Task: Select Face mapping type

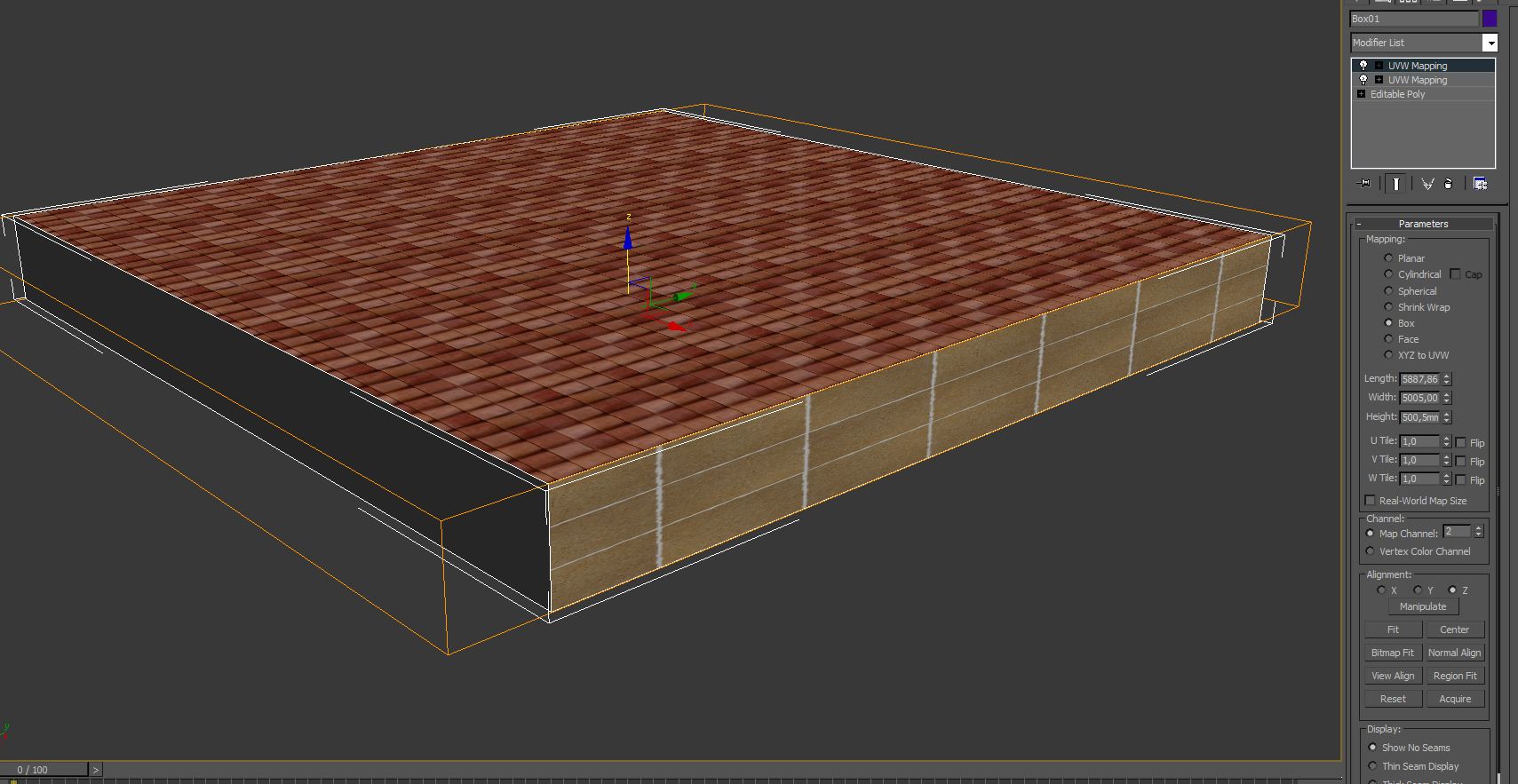Action: tap(1388, 339)
